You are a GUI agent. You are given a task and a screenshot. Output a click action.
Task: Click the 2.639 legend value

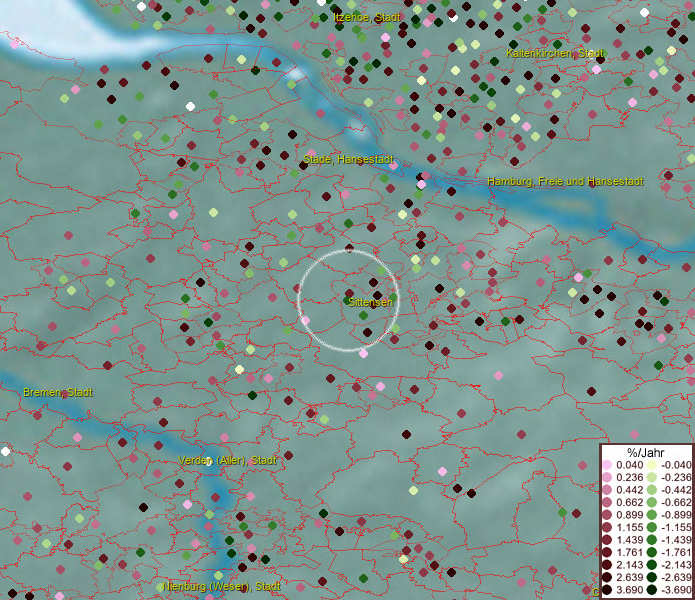click(629, 577)
